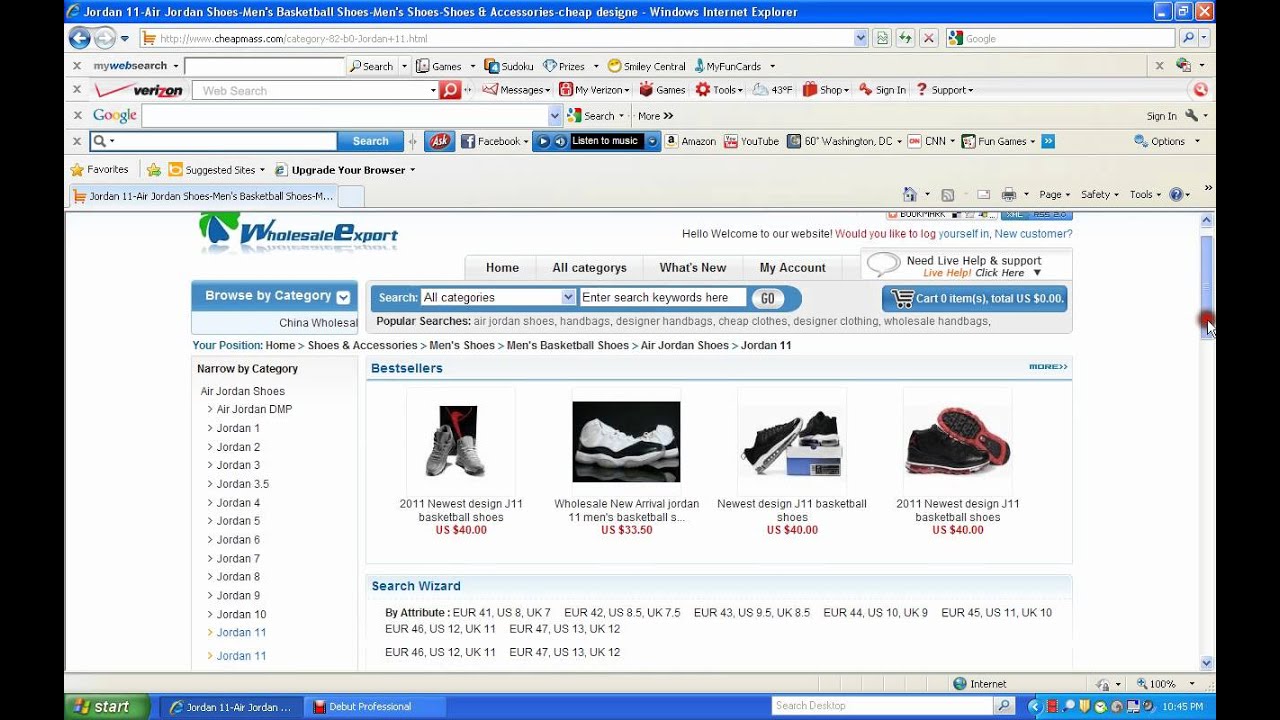The image size is (1280, 720).
Task: Stop page loading with the red X icon
Action: pos(929,38)
